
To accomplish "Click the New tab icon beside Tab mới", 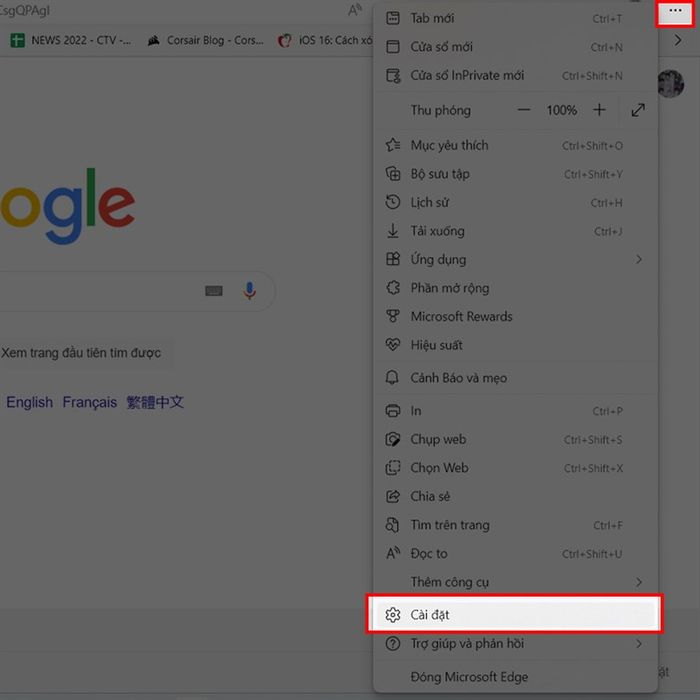I will click(393, 18).
